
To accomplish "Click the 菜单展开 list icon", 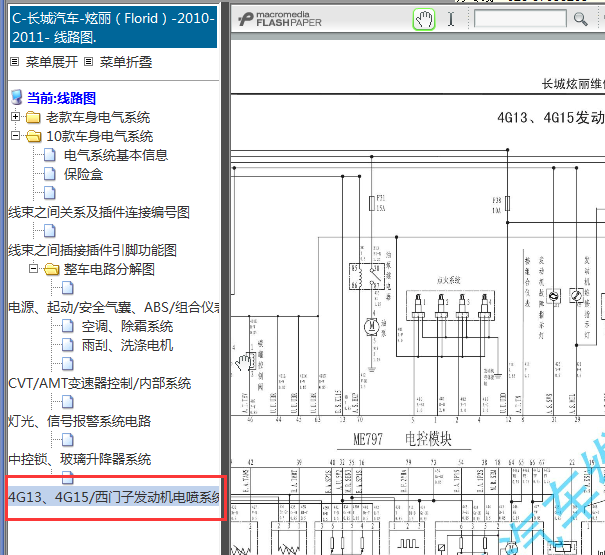I will [x=15, y=62].
